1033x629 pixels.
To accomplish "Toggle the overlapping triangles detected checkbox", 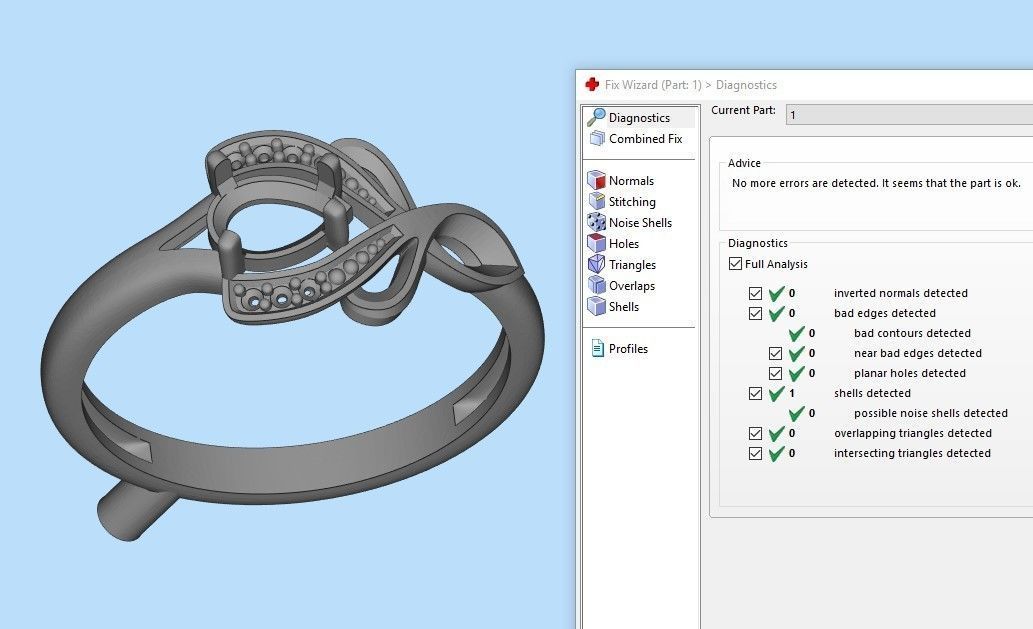I will [755, 433].
